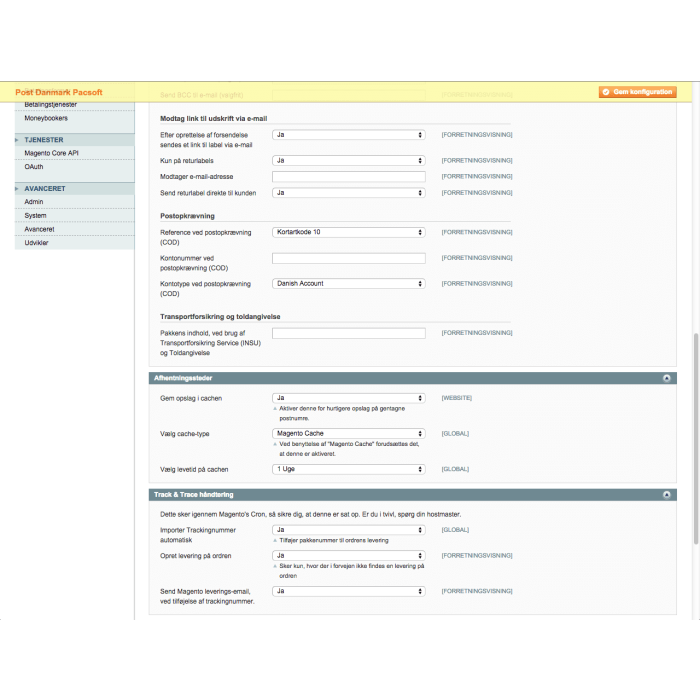Viewport: 700px width, 700px height.
Task: Click the [GLOBAL] label beside Vælg cache-type
Action: pyautogui.click(x=455, y=433)
